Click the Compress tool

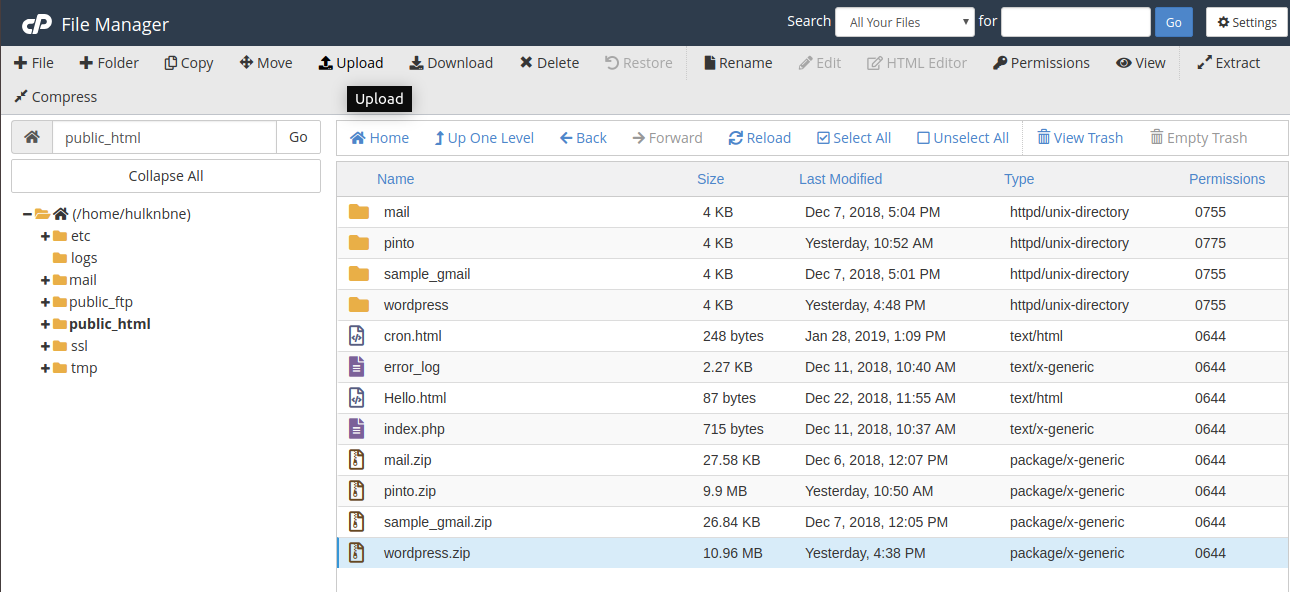(55, 97)
